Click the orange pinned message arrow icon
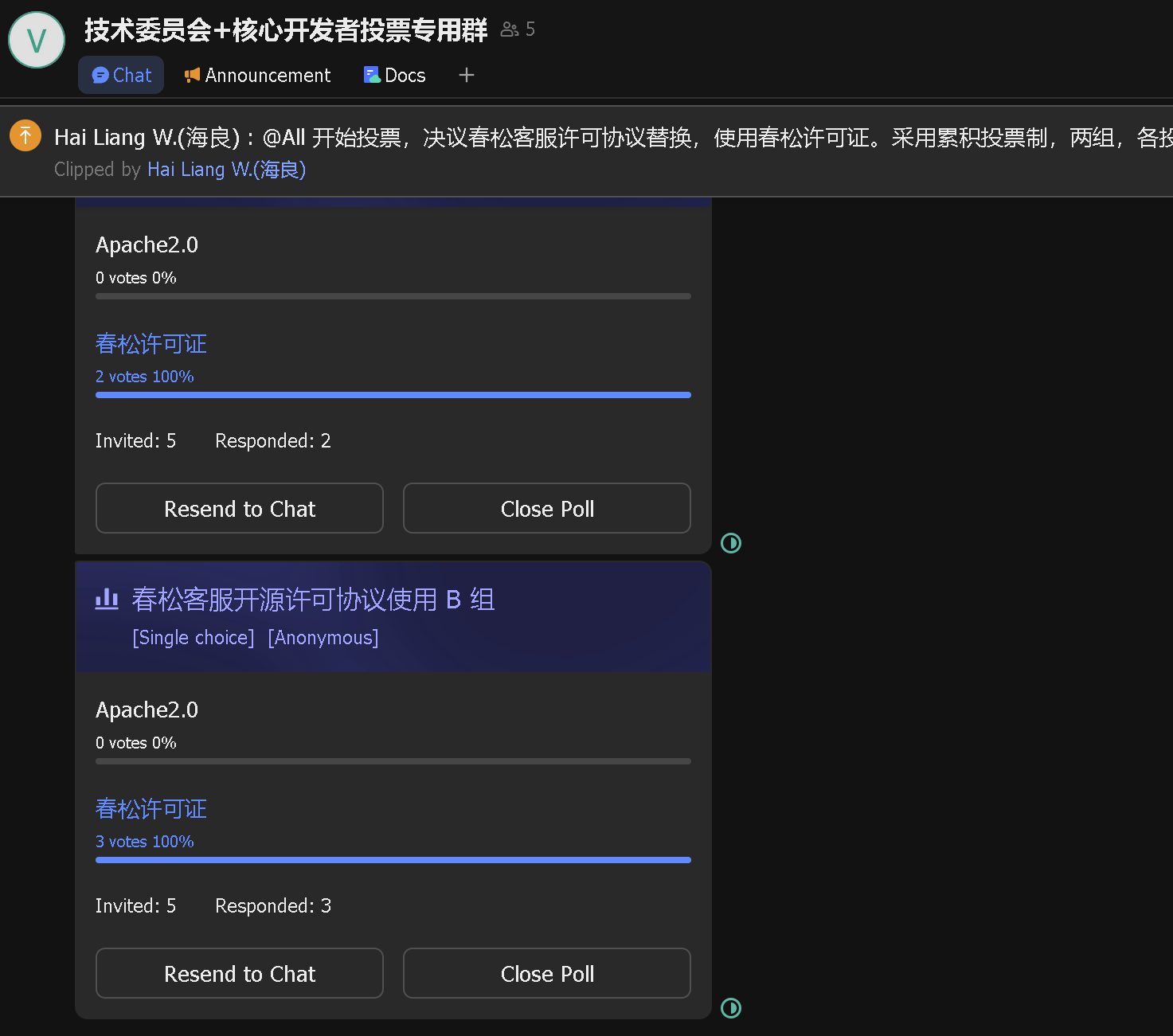The image size is (1173, 1036). (25, 135)
